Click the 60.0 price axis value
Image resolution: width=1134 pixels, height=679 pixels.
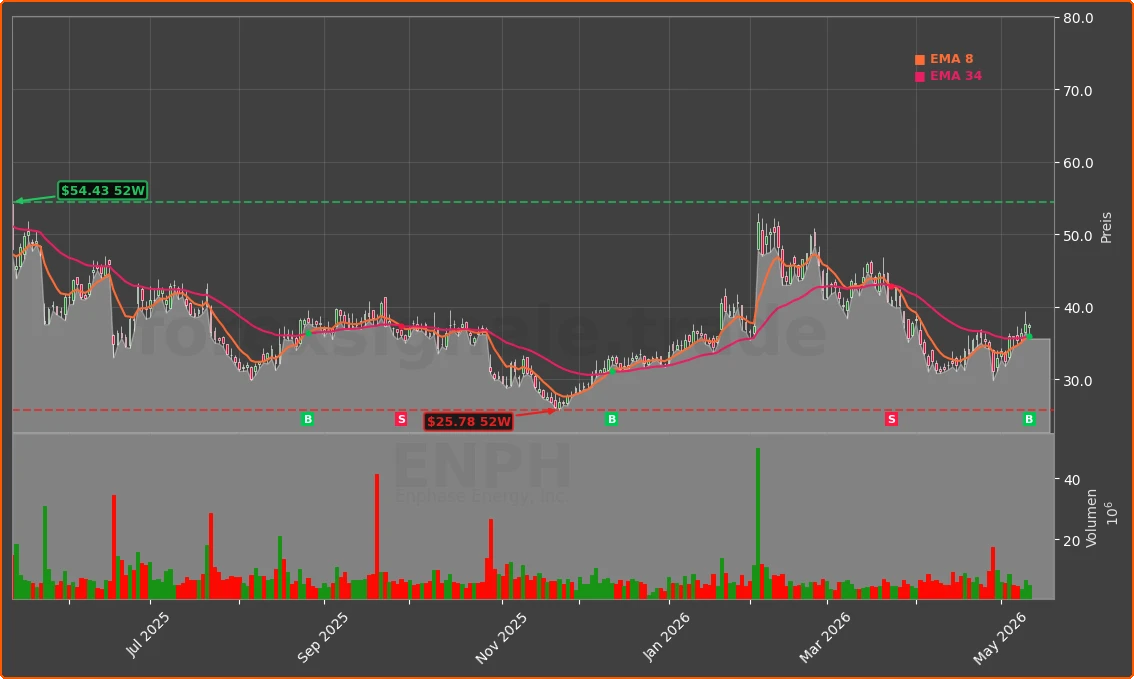click(1078, 163)
